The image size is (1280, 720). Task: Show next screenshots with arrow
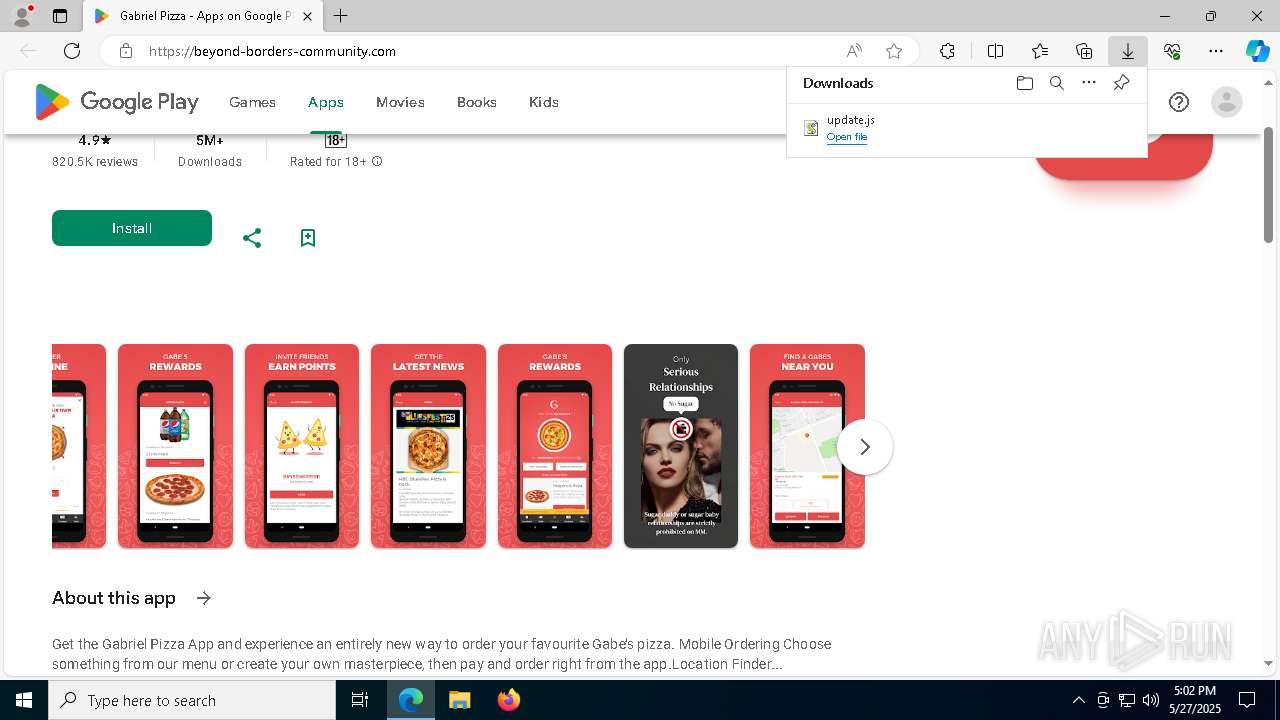click(x=865, y=447)
